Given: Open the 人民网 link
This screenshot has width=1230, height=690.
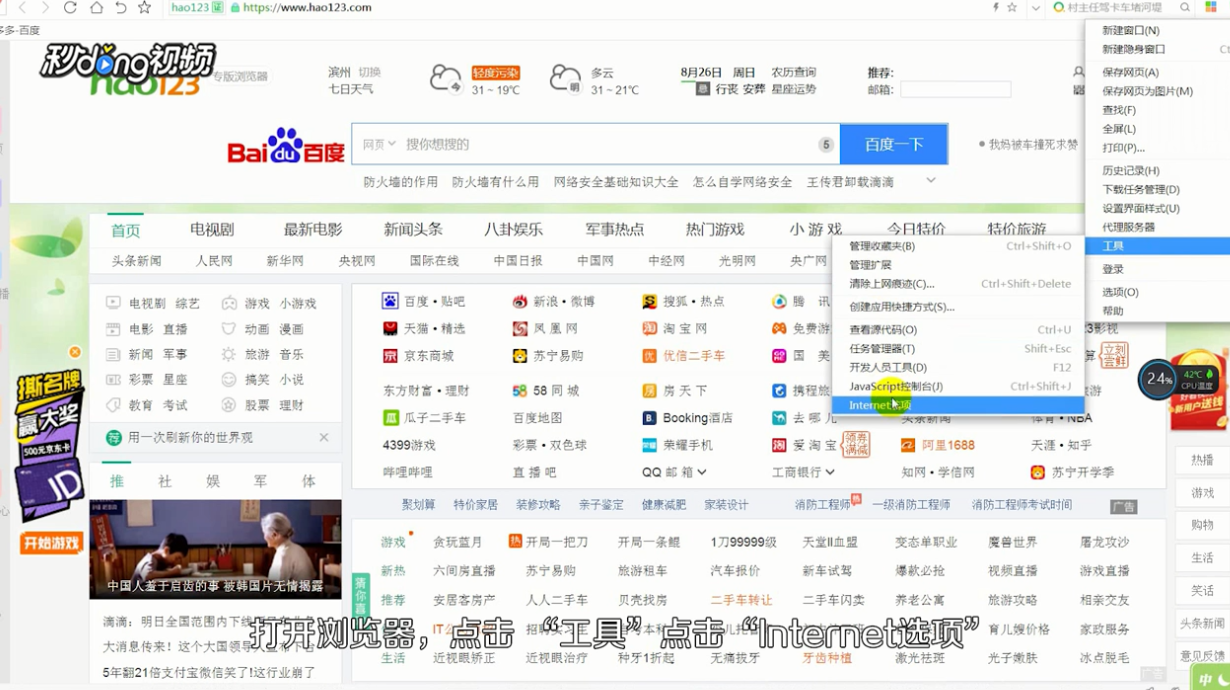Looking at the screenshot, I should [214, 261].
